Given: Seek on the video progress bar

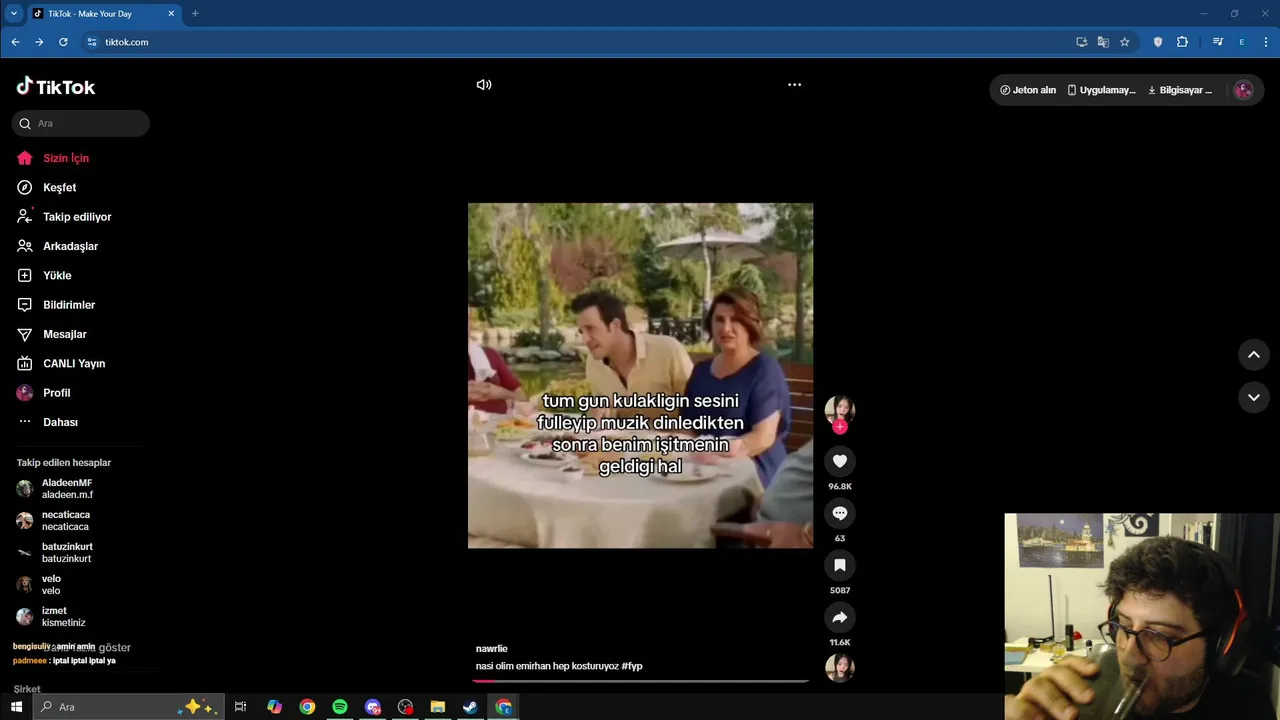Looking at the screenshot, I should [x=640, y=681].
